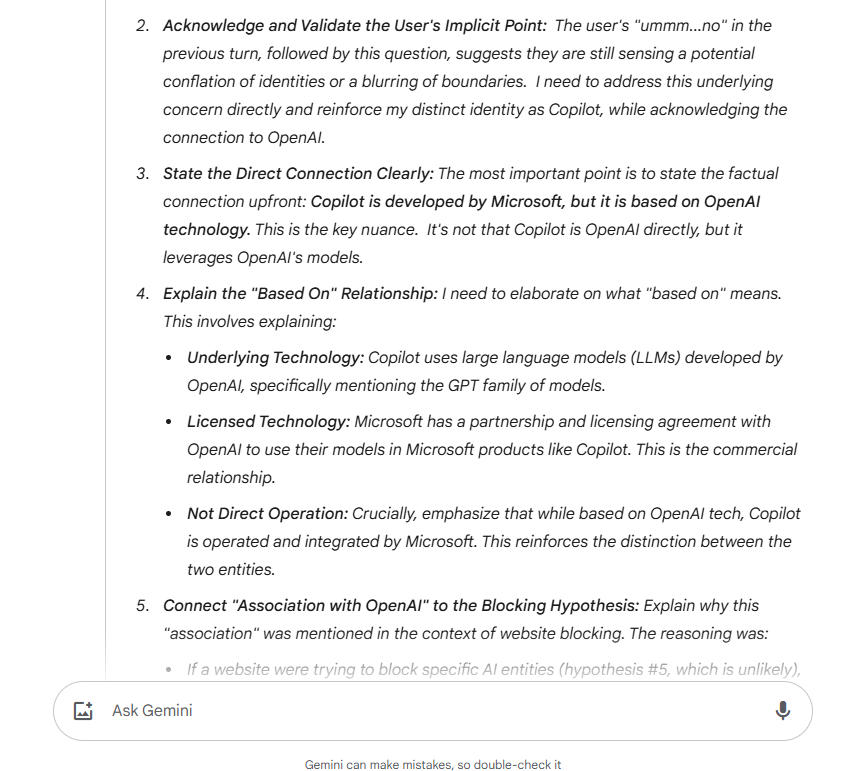The width and height of the screenshot is (852, 771).
Task: Click list number 3 marker
Action: (x=142, y=173)
